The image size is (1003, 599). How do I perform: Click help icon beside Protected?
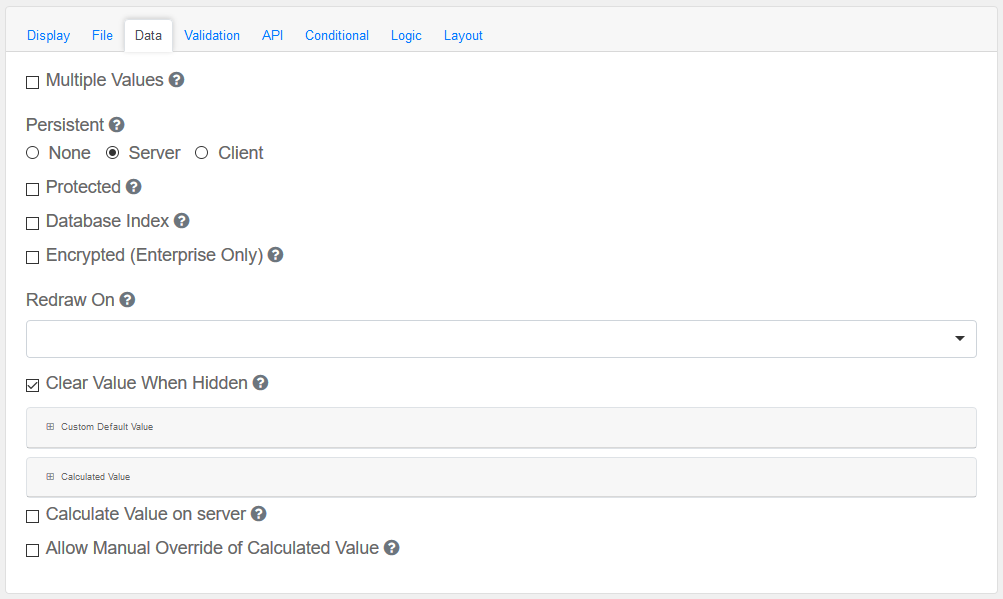(134, 187)
